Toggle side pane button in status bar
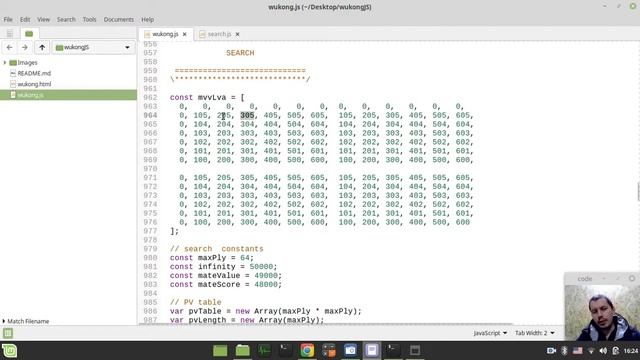Viewport: 640px width, 360px height. [x=8, y=333]
